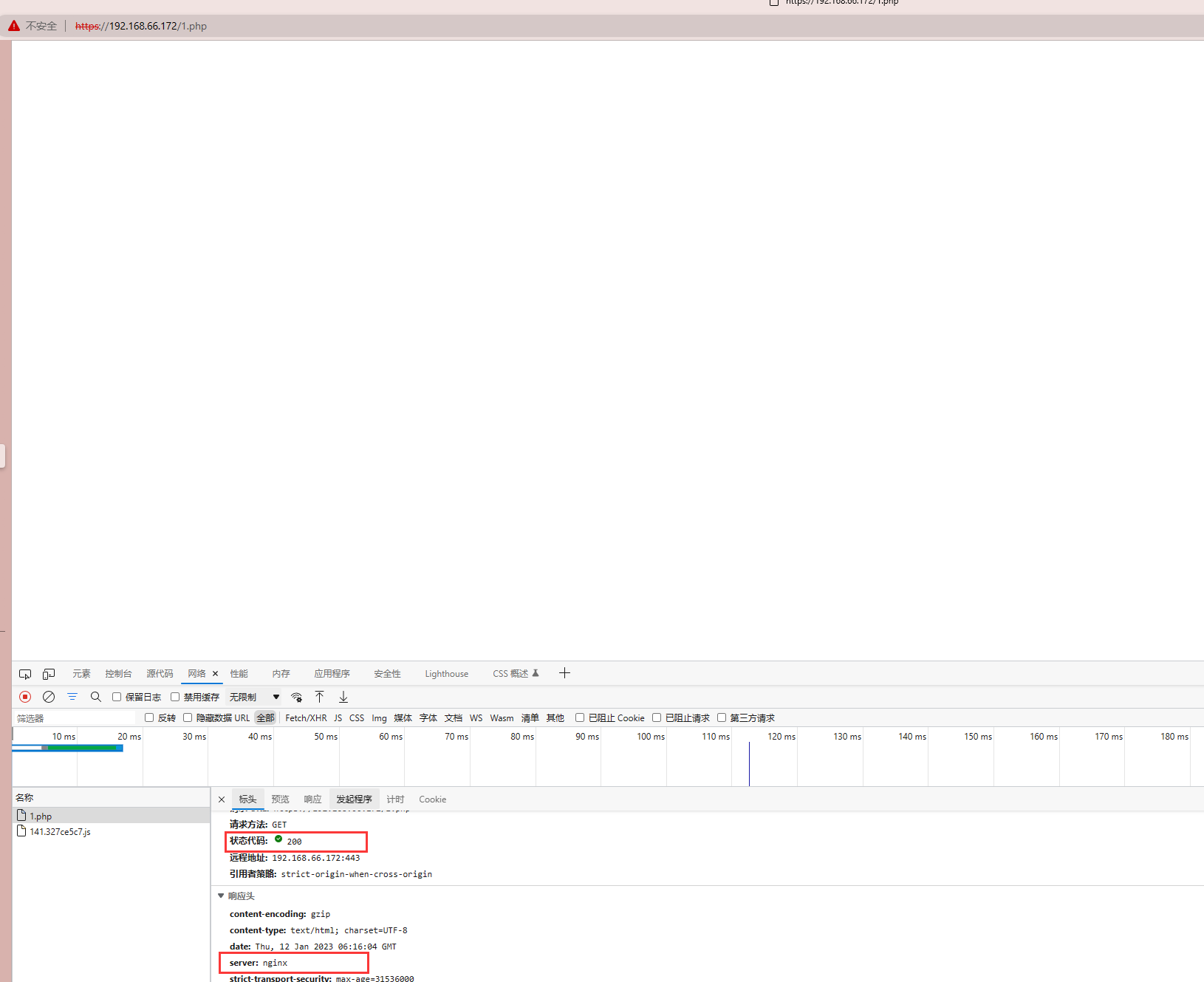Filter requests by WS type

[x=476, y=717]
